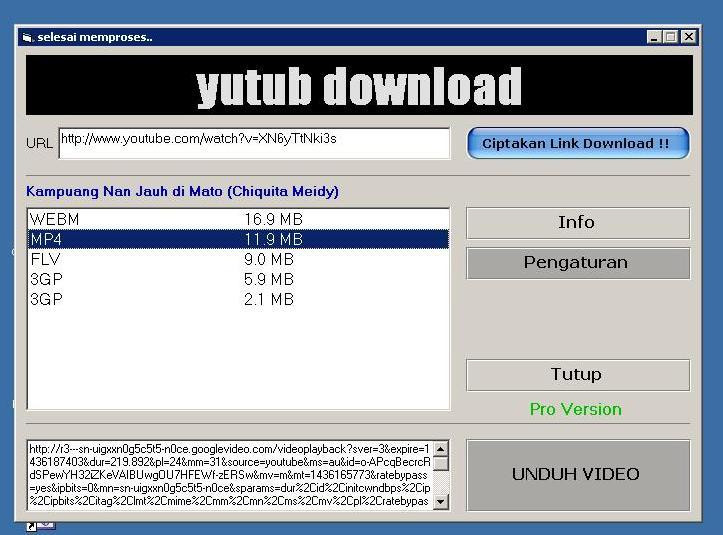Click the yutub download banner

pos(359,85)
